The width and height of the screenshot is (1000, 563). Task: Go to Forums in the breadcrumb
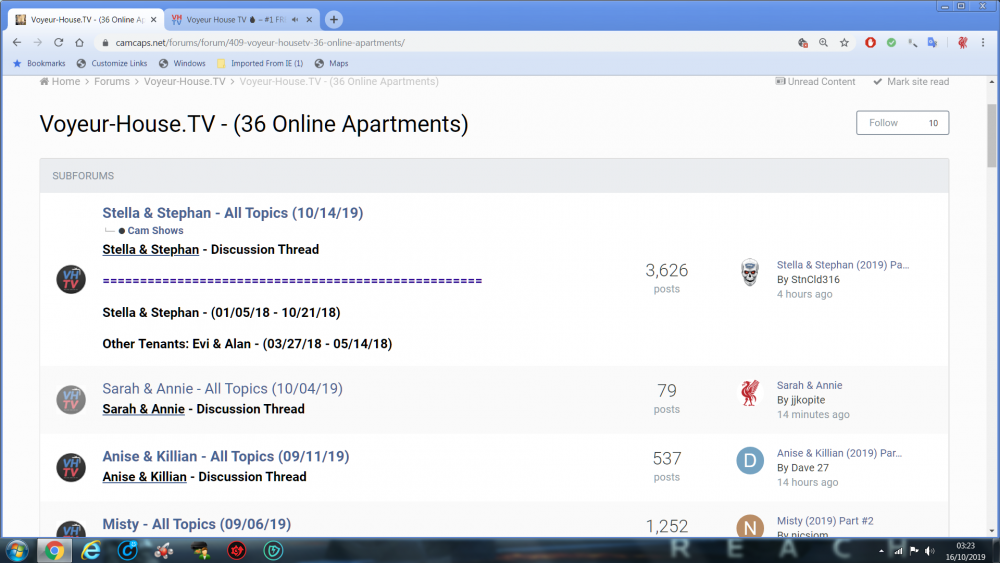click(112, 82)
